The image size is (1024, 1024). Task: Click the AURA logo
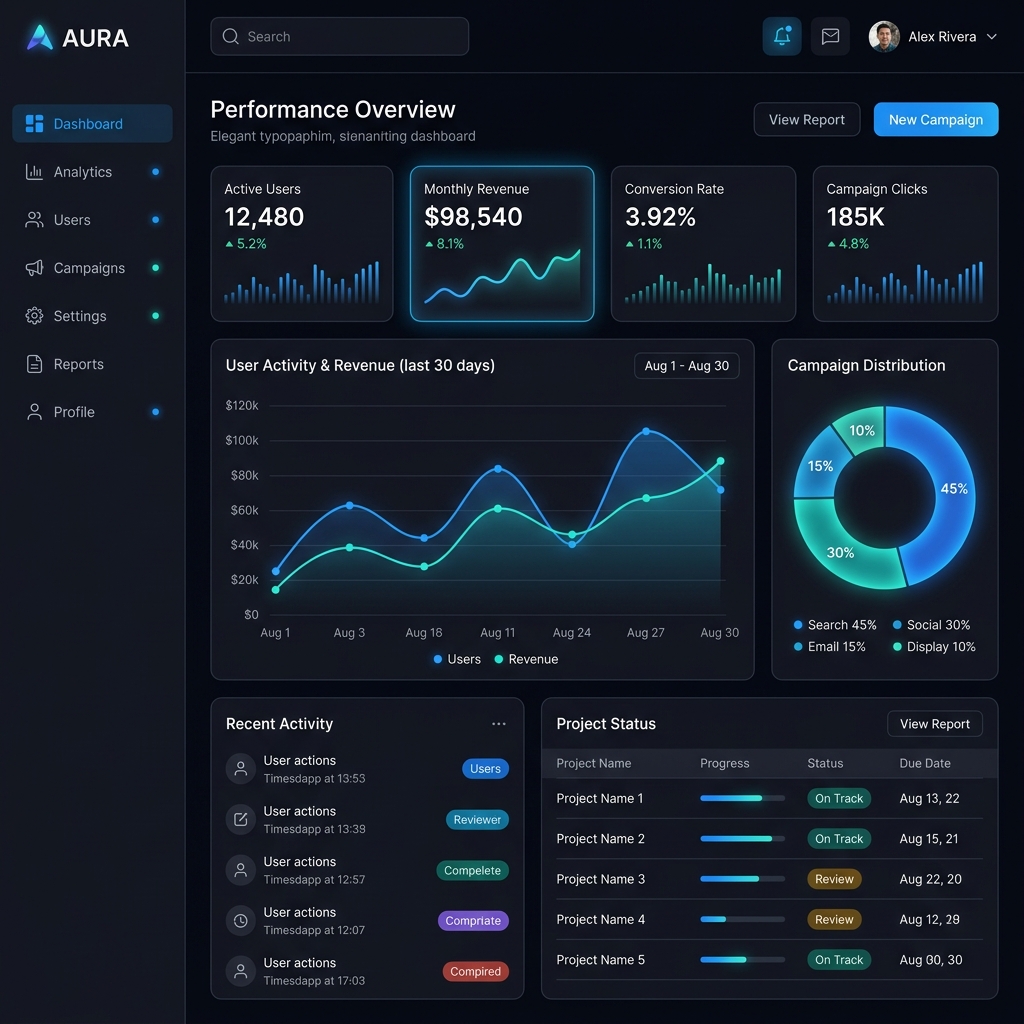click(78, 37)
